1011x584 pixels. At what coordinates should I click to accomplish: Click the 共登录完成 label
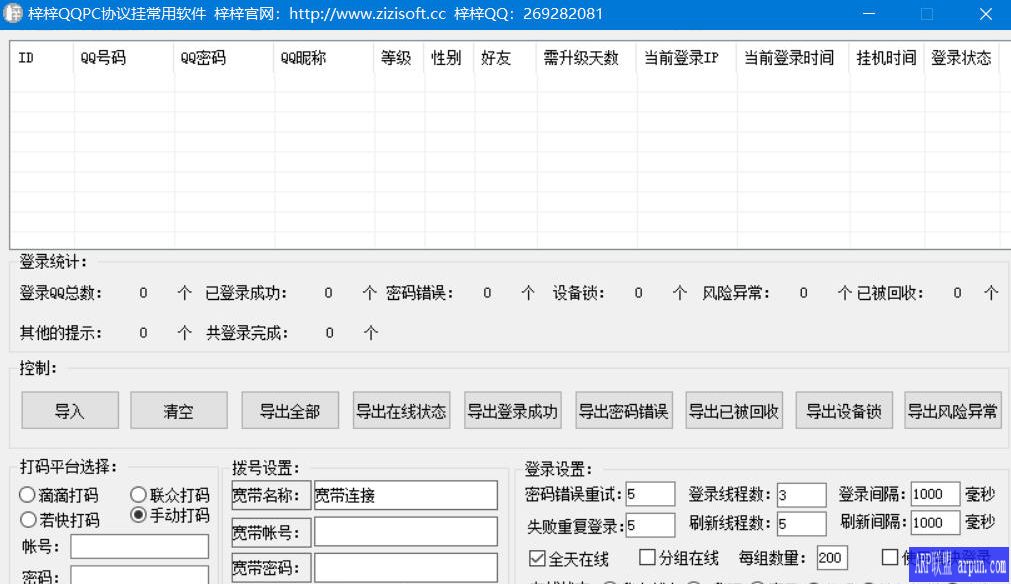tap(247, 333)
